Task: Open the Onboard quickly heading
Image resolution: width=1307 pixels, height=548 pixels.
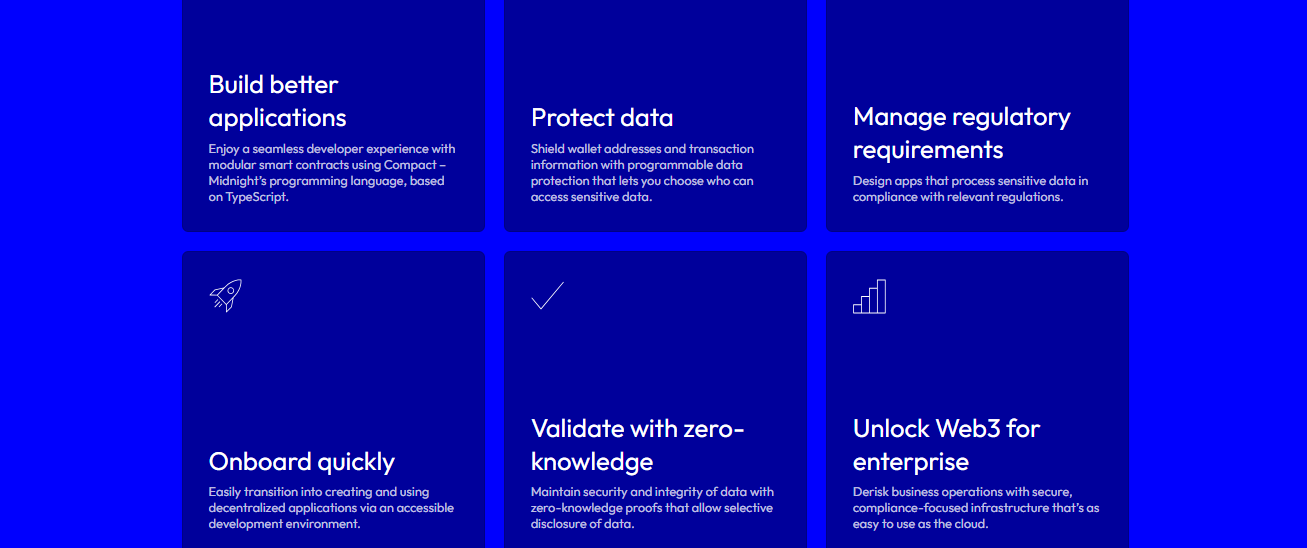Action: (x=301, y=461)
